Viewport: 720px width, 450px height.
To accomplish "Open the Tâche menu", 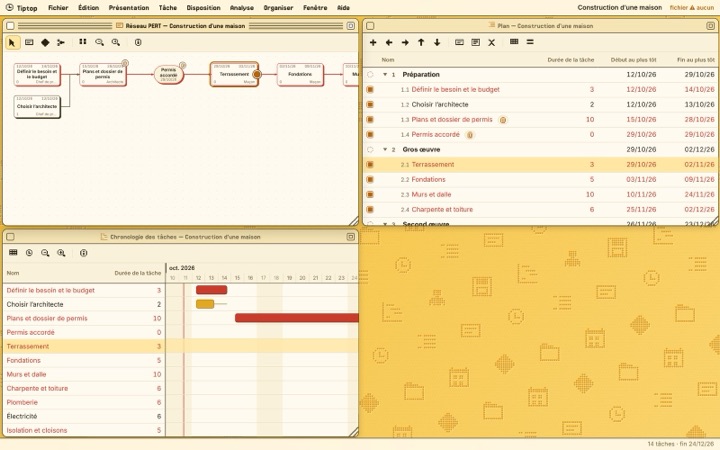I will pos(168,8).
